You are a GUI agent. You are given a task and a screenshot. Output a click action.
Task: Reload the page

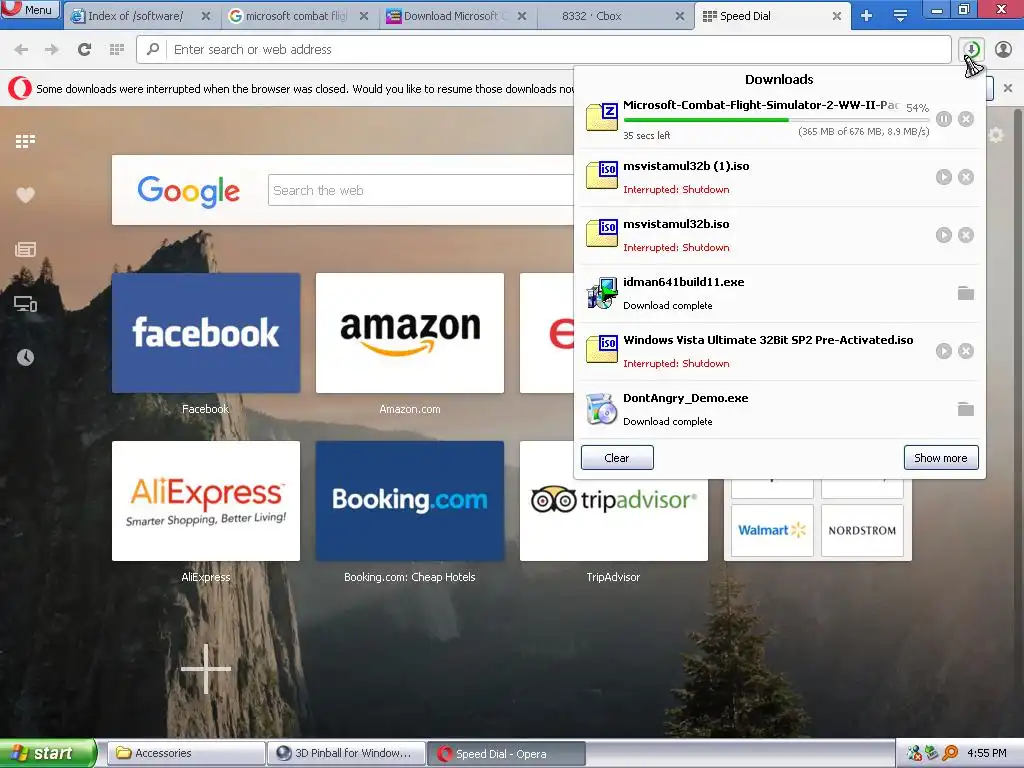(84, 50)
